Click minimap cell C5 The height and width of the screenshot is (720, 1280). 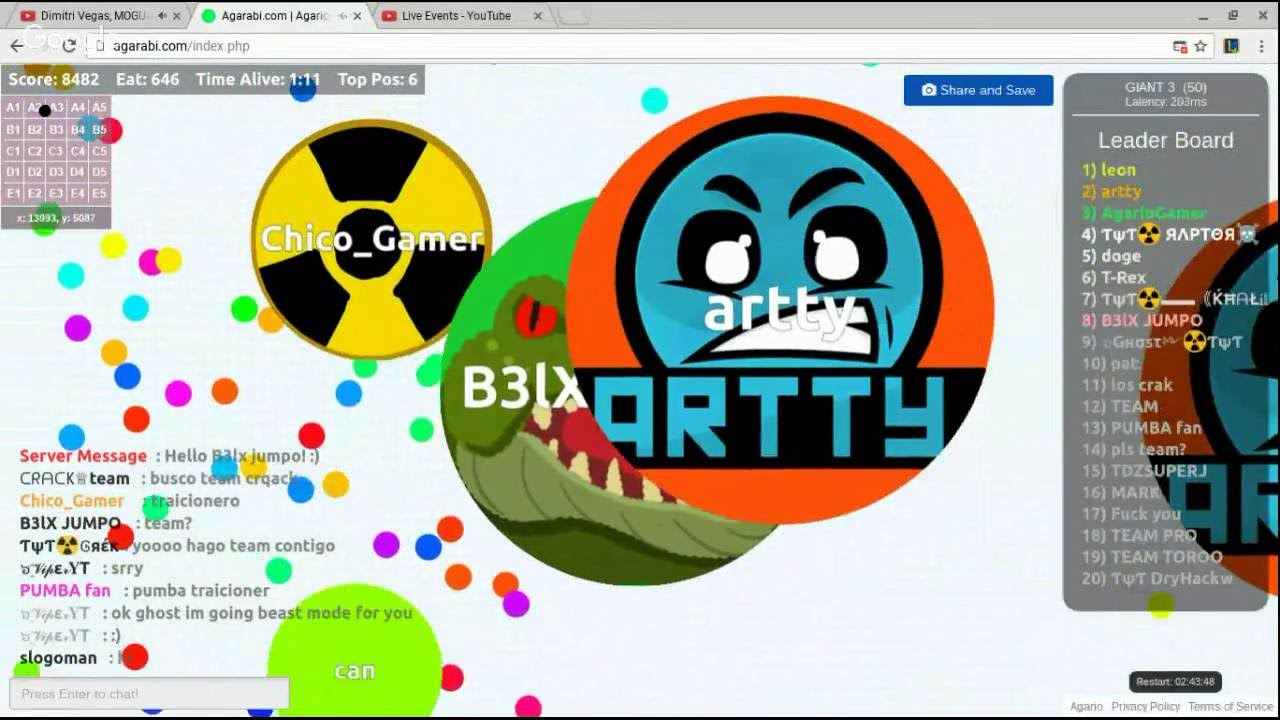[99, 151]
